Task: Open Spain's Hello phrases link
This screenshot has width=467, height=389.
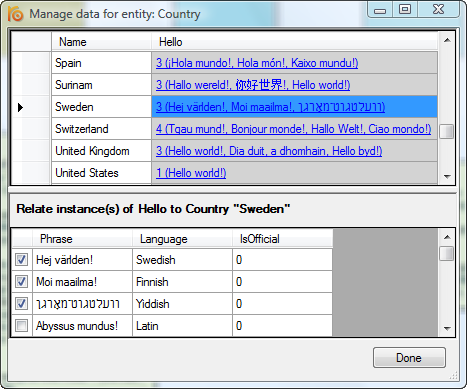Action: pos(257,63)
